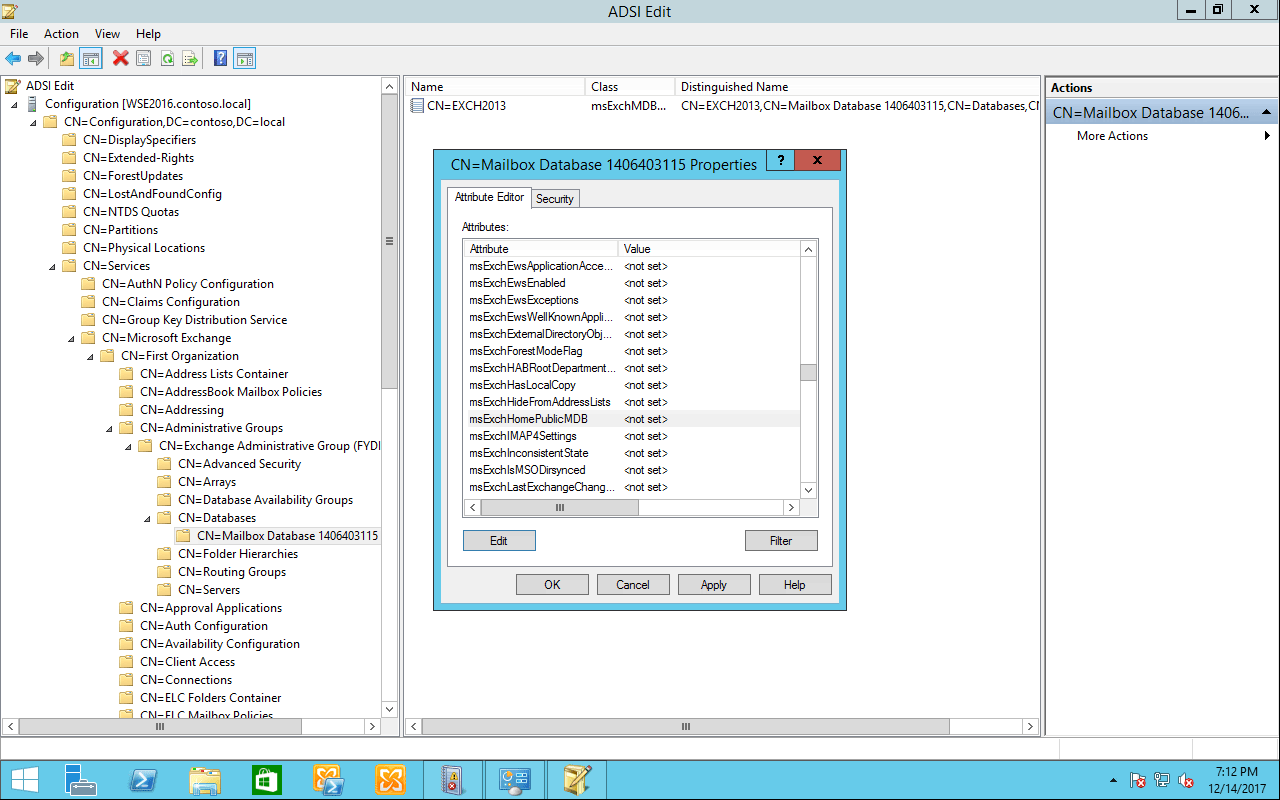Open File Explorer from the taskbar
This screenshot has width=1280, height=800.
tap(205, 780)
